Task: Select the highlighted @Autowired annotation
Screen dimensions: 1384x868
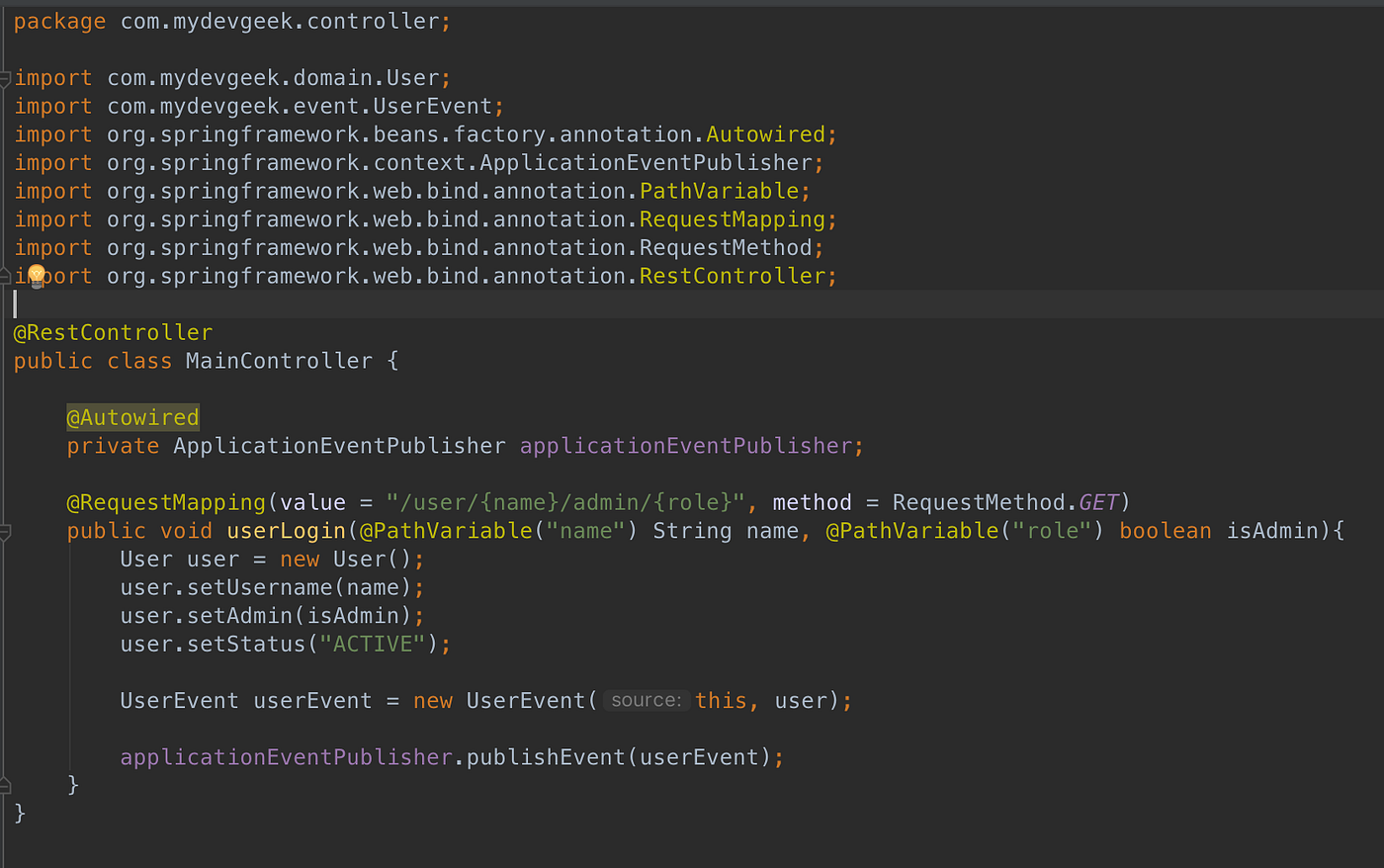Action: tap(132, 416)
